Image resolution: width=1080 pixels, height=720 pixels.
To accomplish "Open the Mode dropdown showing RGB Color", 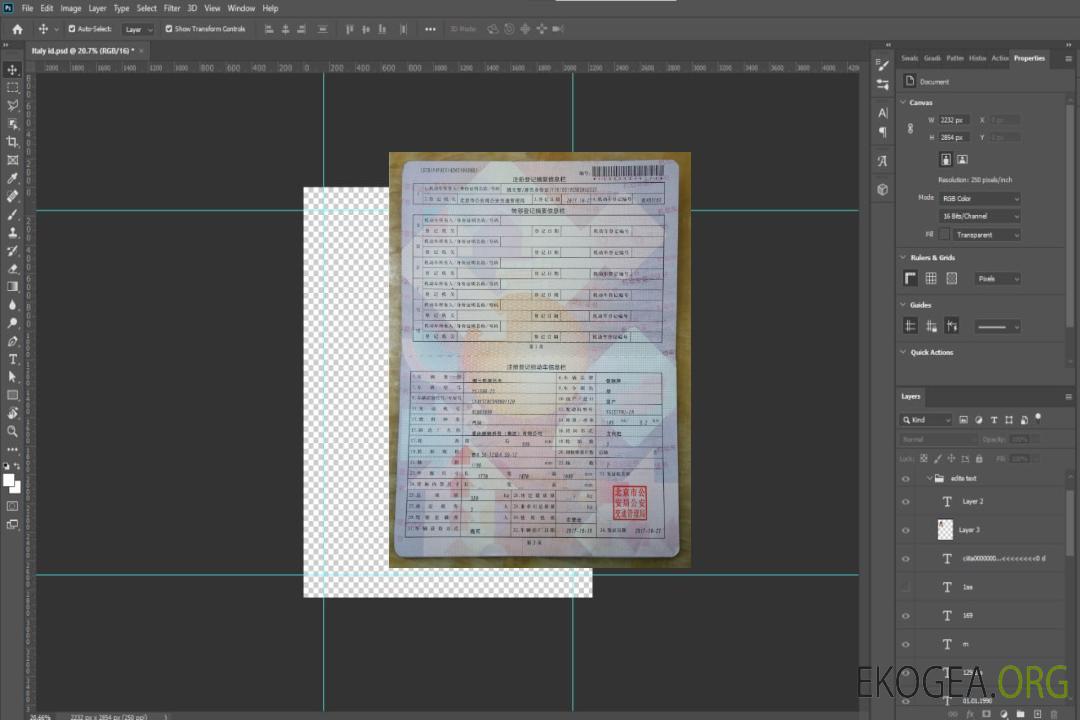I will 980,199.
